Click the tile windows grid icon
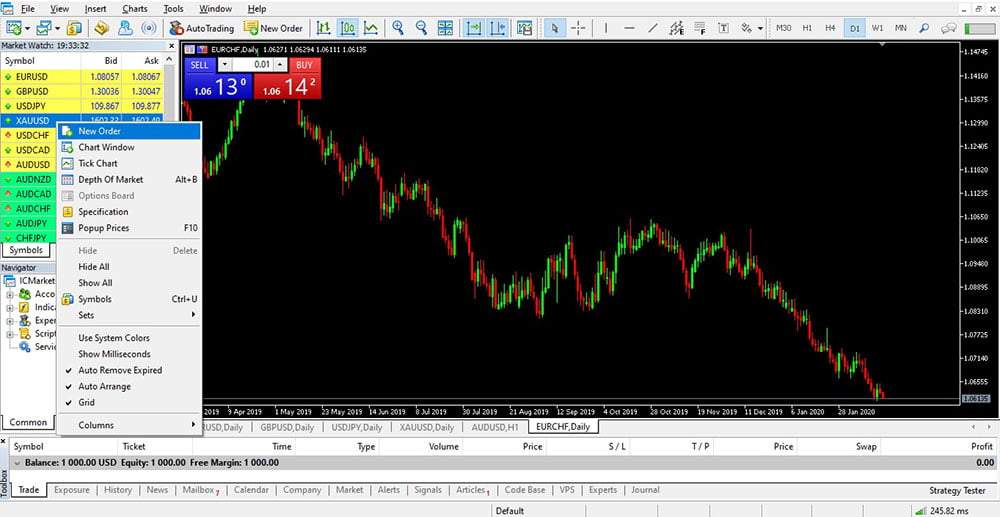This screenshot has width=1000, height=517. pos(445,28)
